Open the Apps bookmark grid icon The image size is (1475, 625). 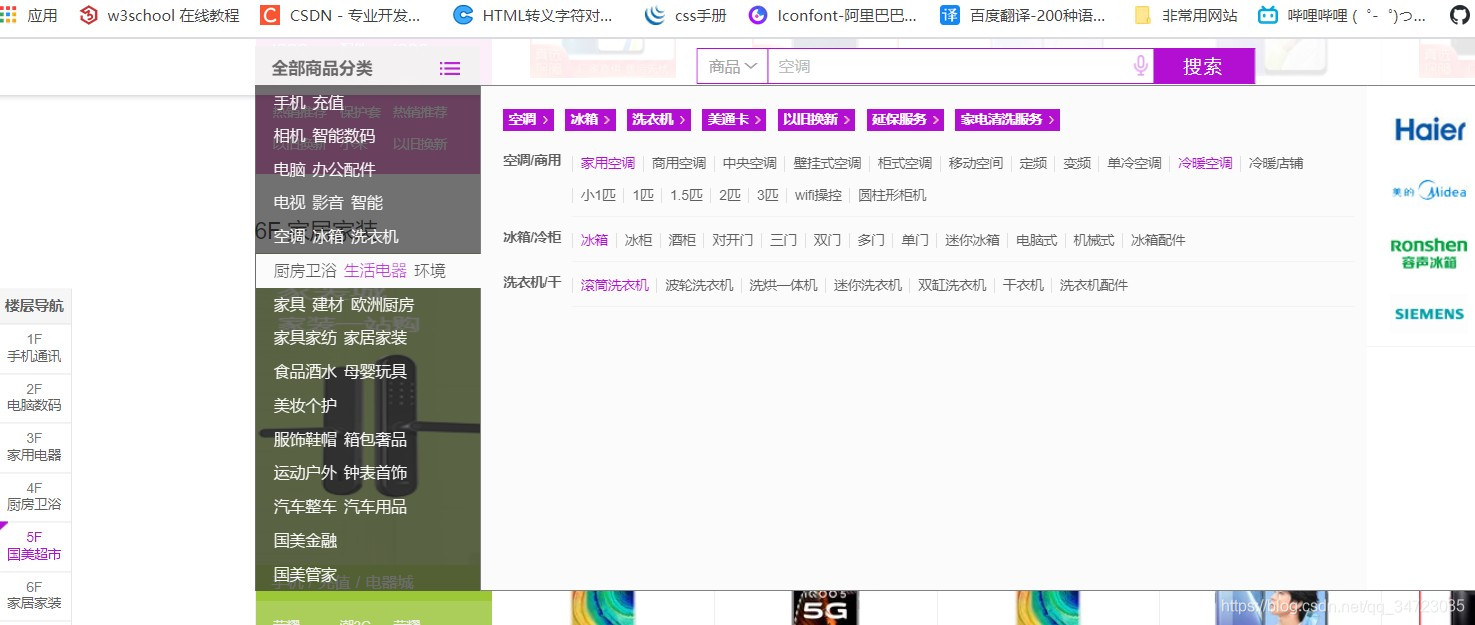click(8, 15)
